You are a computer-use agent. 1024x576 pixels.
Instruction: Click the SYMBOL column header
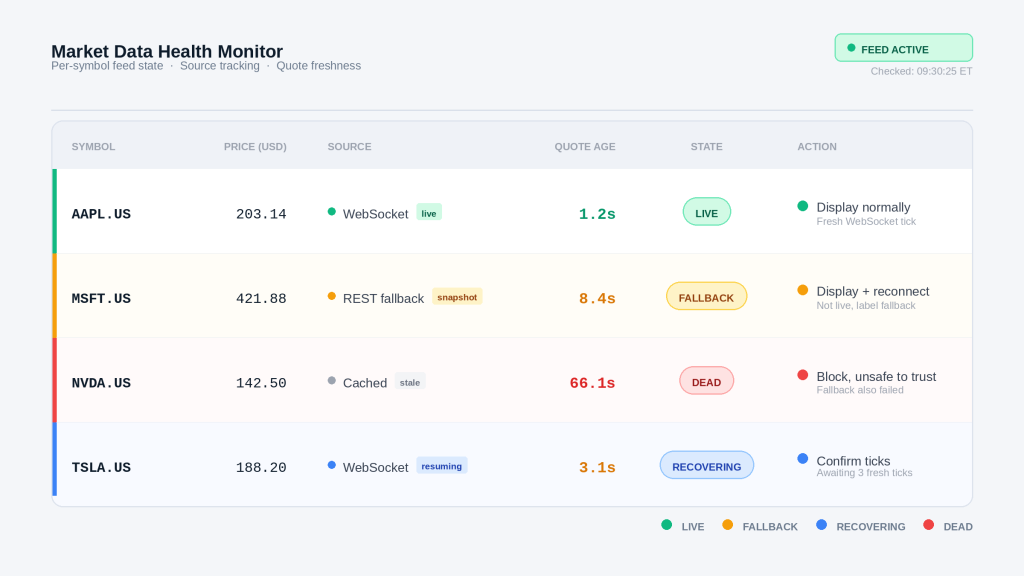click(93, 147)
